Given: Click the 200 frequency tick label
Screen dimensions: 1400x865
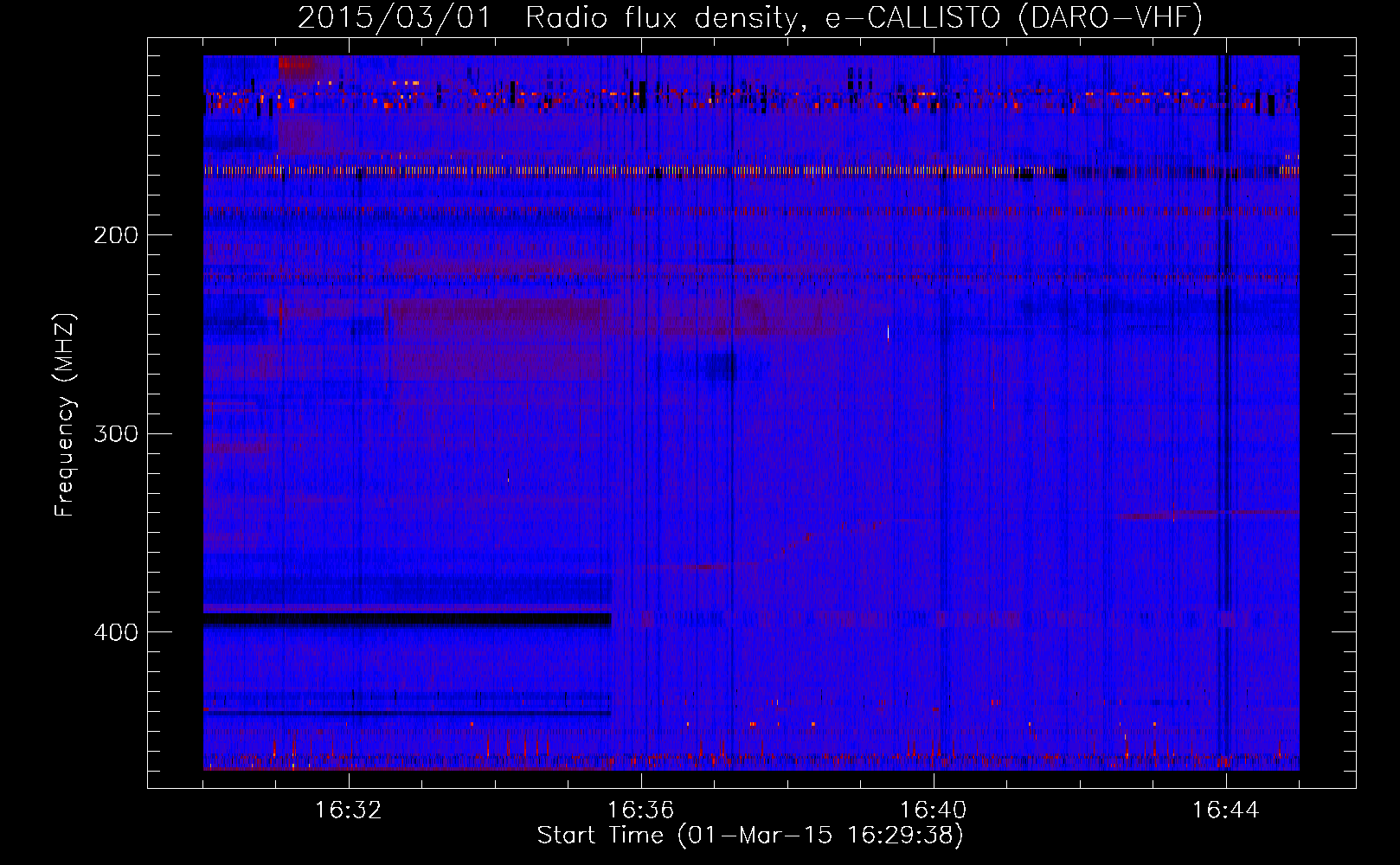Looking at the screenshot, I should coord(116,235).
